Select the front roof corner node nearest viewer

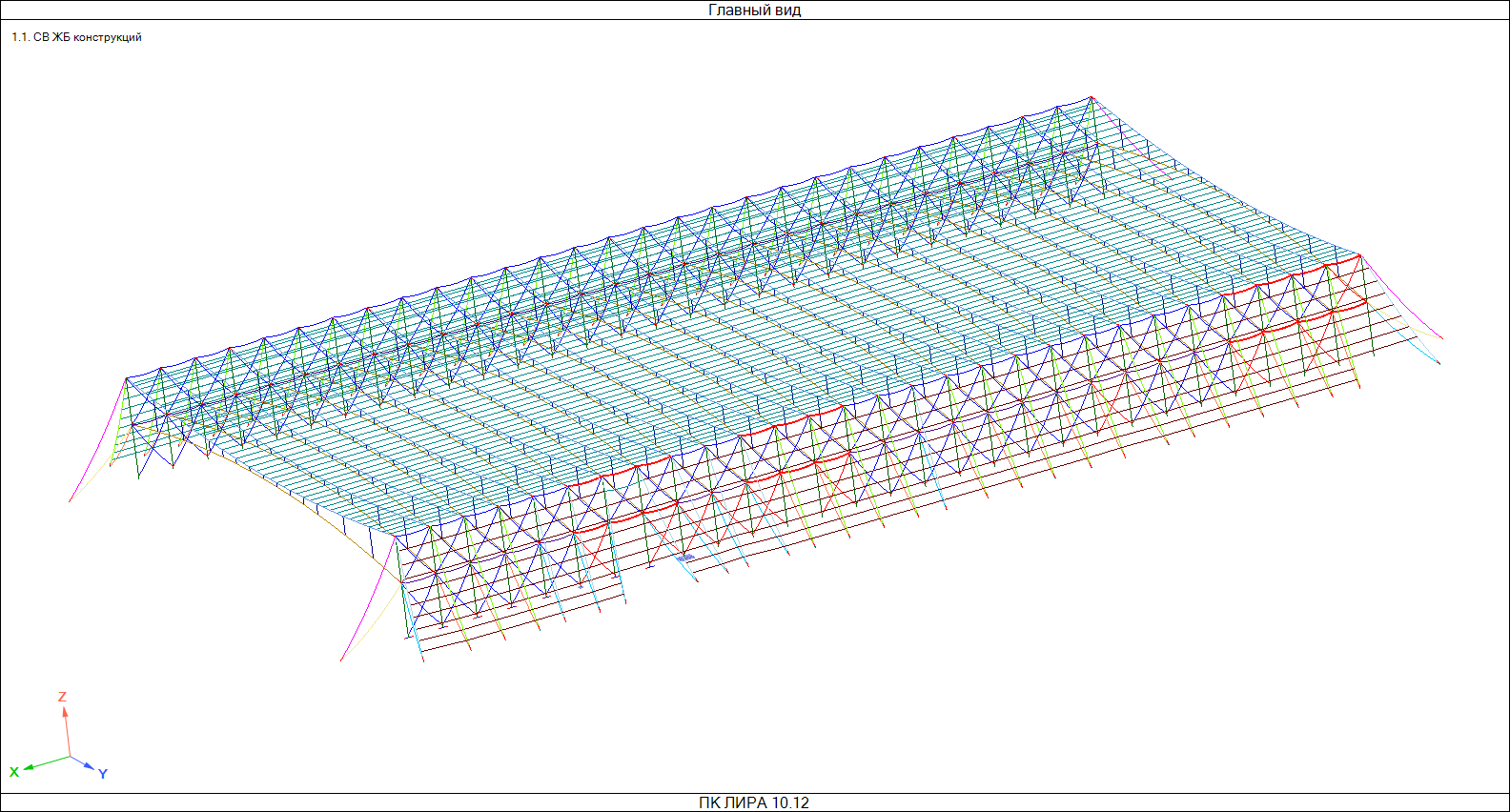pyautogui.click(x=396, y=538)
